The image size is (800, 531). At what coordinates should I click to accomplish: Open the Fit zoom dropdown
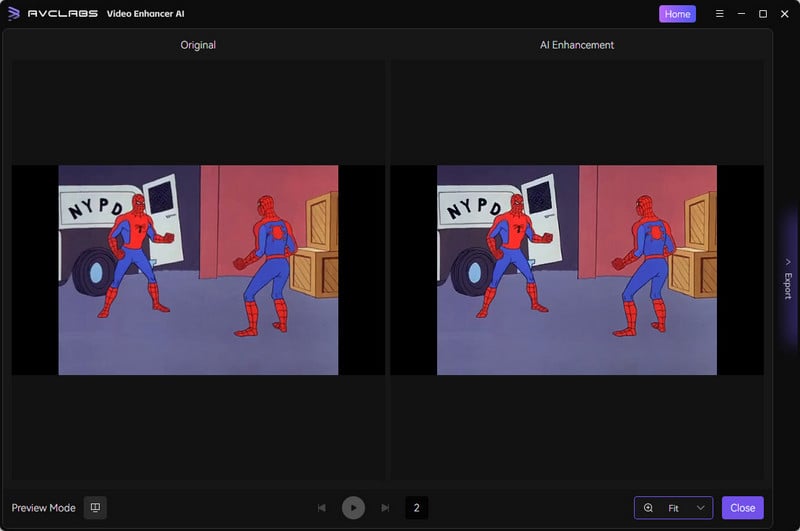[x=673, y=508]
